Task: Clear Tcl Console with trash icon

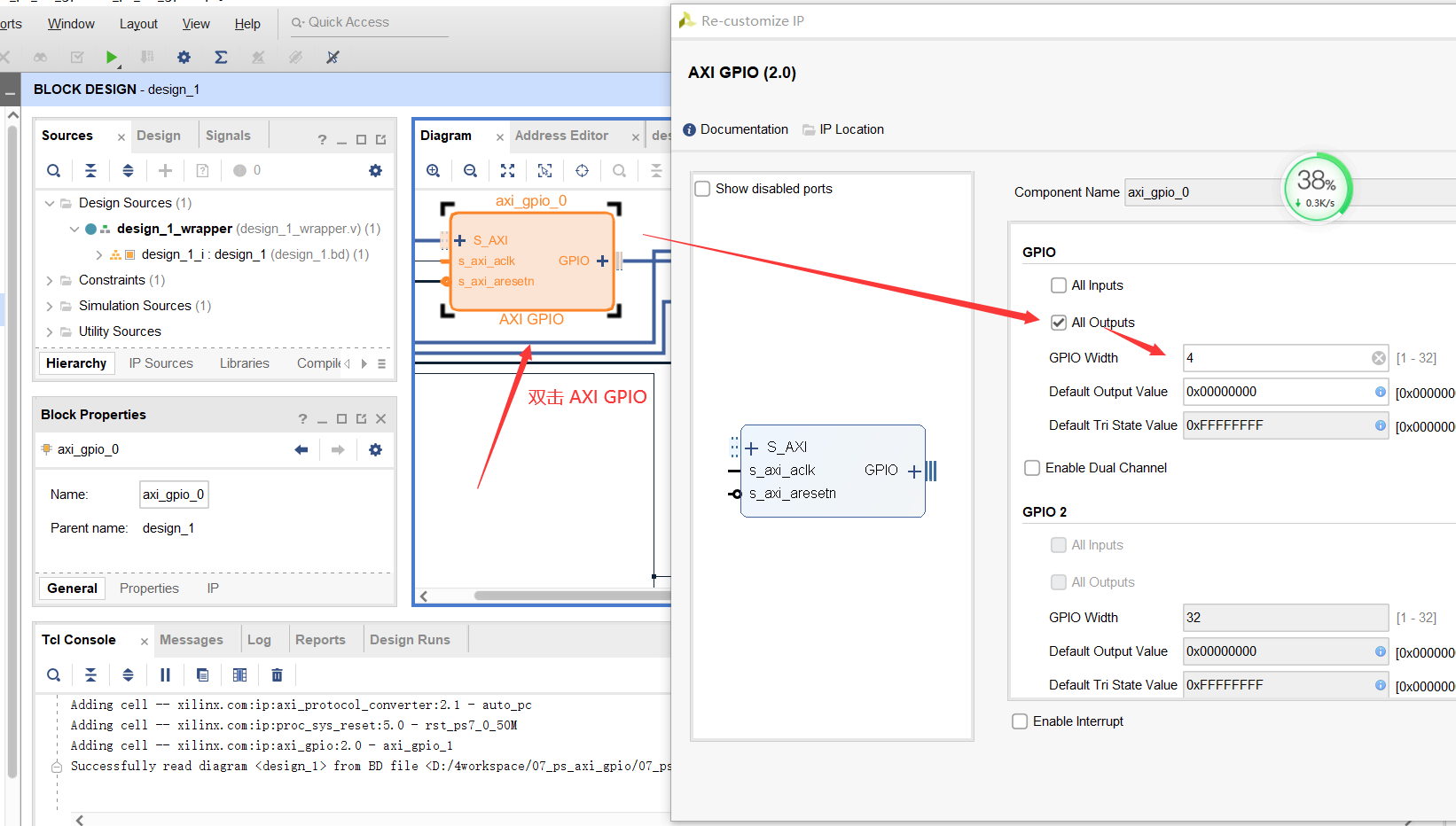Action: pos(277,674)
